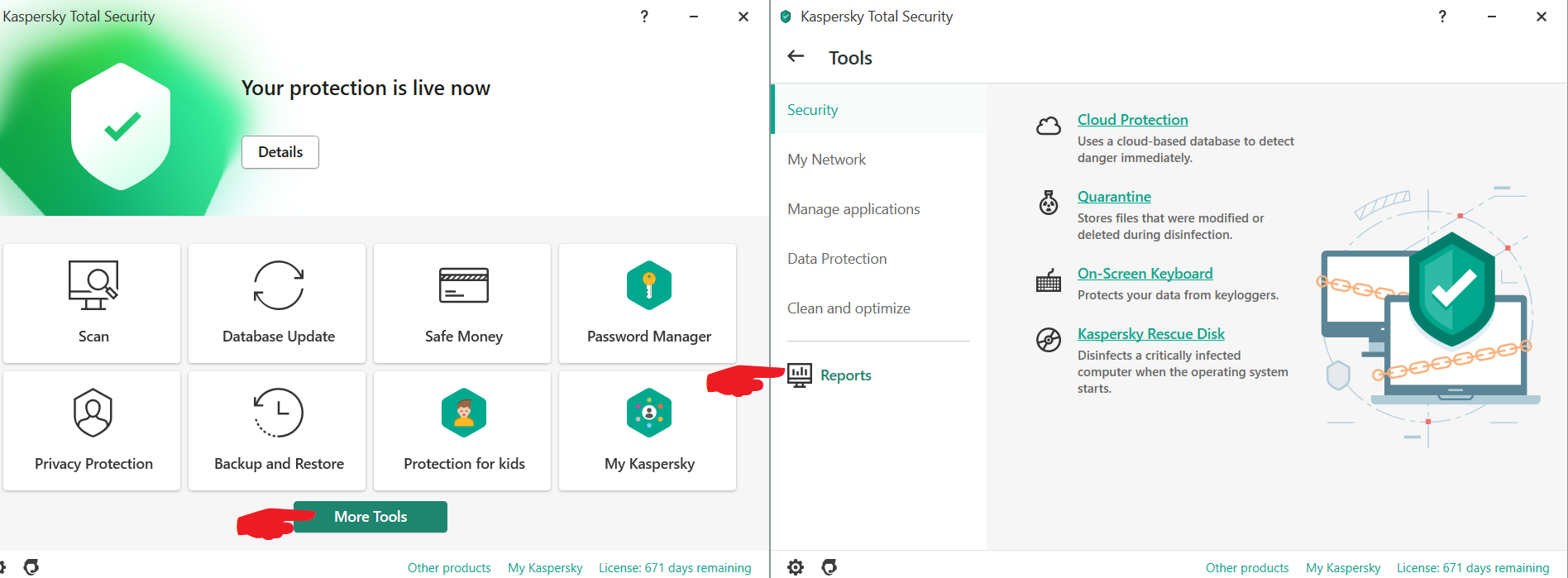Click the More Tools button
This screenshot has height=578, width=1568.
(x=370, y=517)
